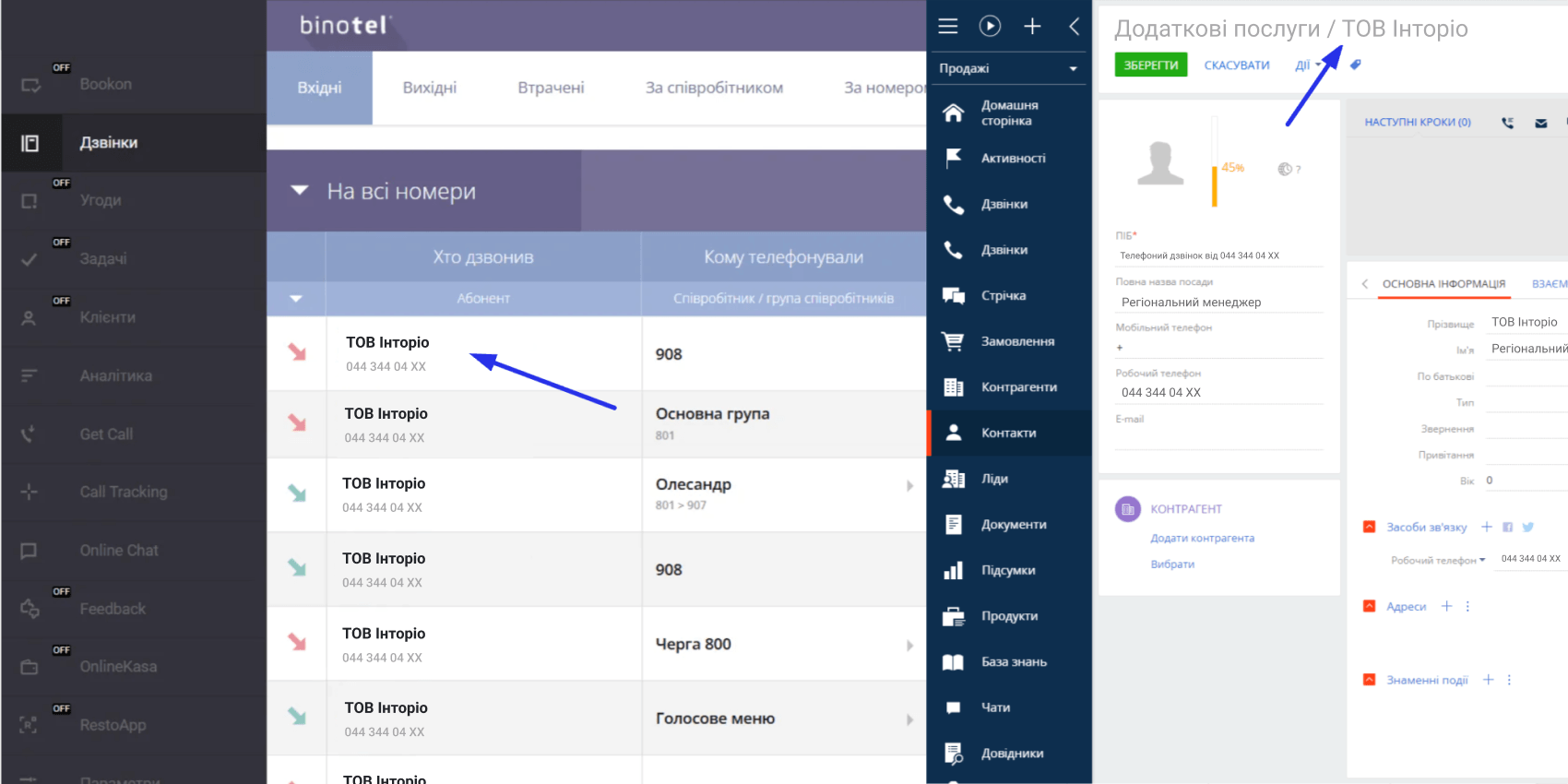Click the green ЗБЕРЕГТИ button
Image resolution: width=1568 pixels, height=784 pixels.
pos(1151,65)
